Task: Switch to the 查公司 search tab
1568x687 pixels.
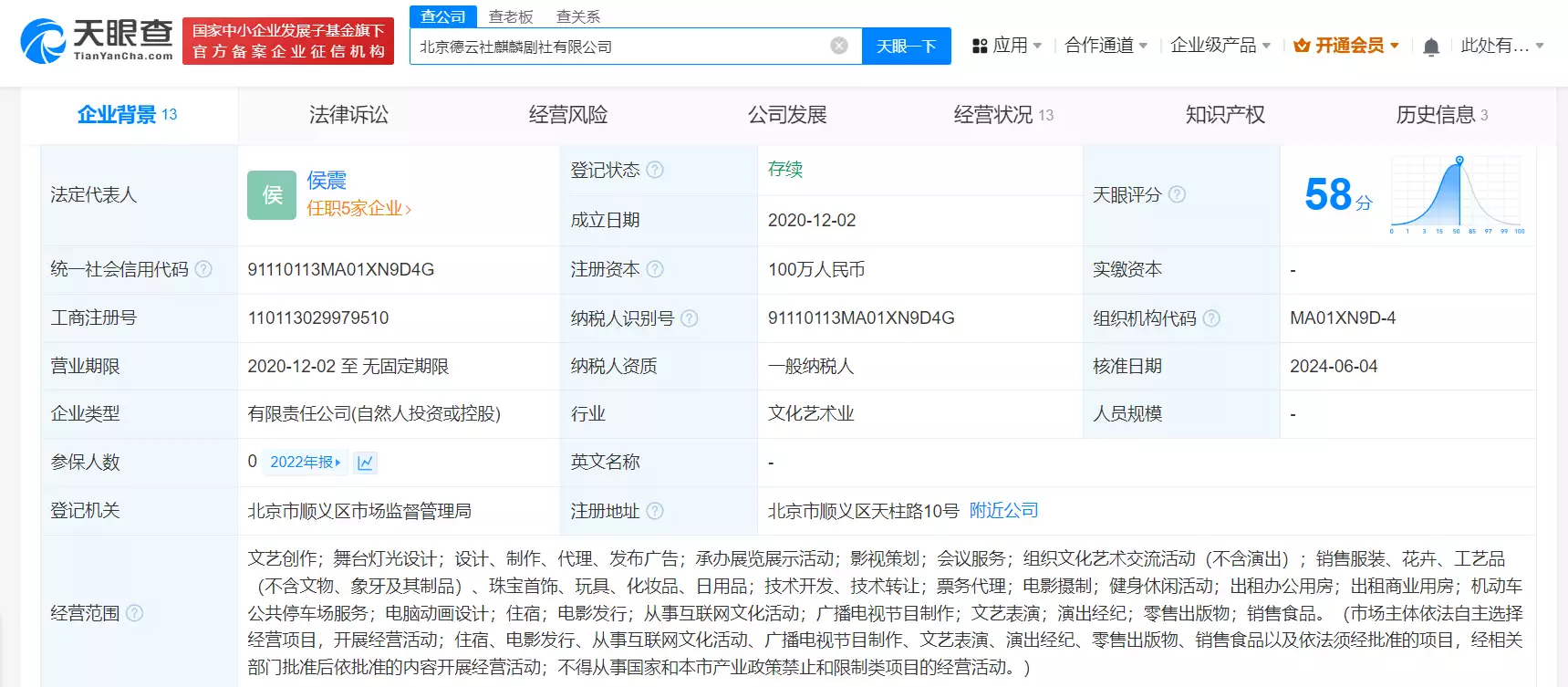Action: tap(443, 16)
